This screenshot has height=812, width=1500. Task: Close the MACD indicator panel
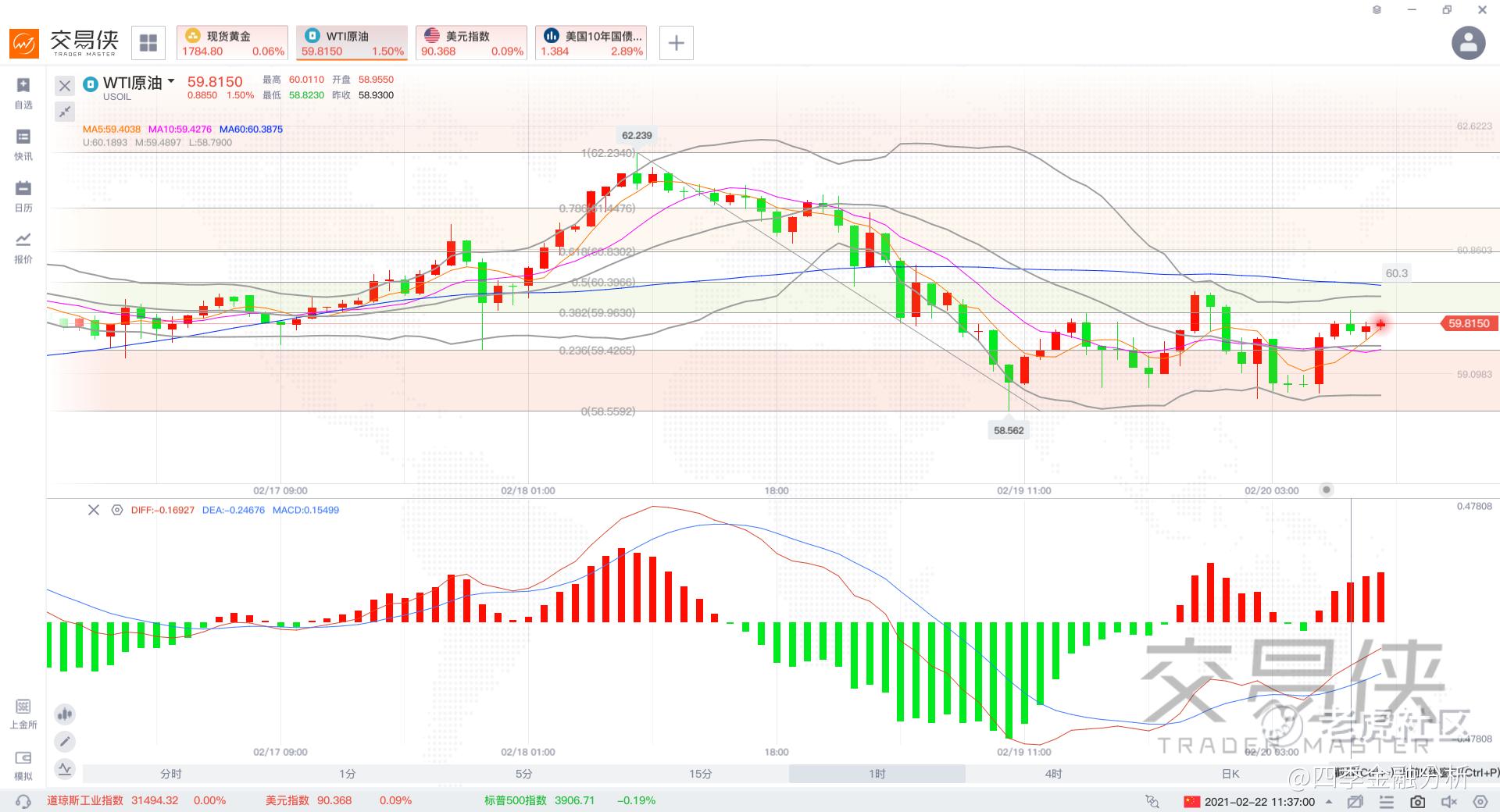(x=94, y=510)
